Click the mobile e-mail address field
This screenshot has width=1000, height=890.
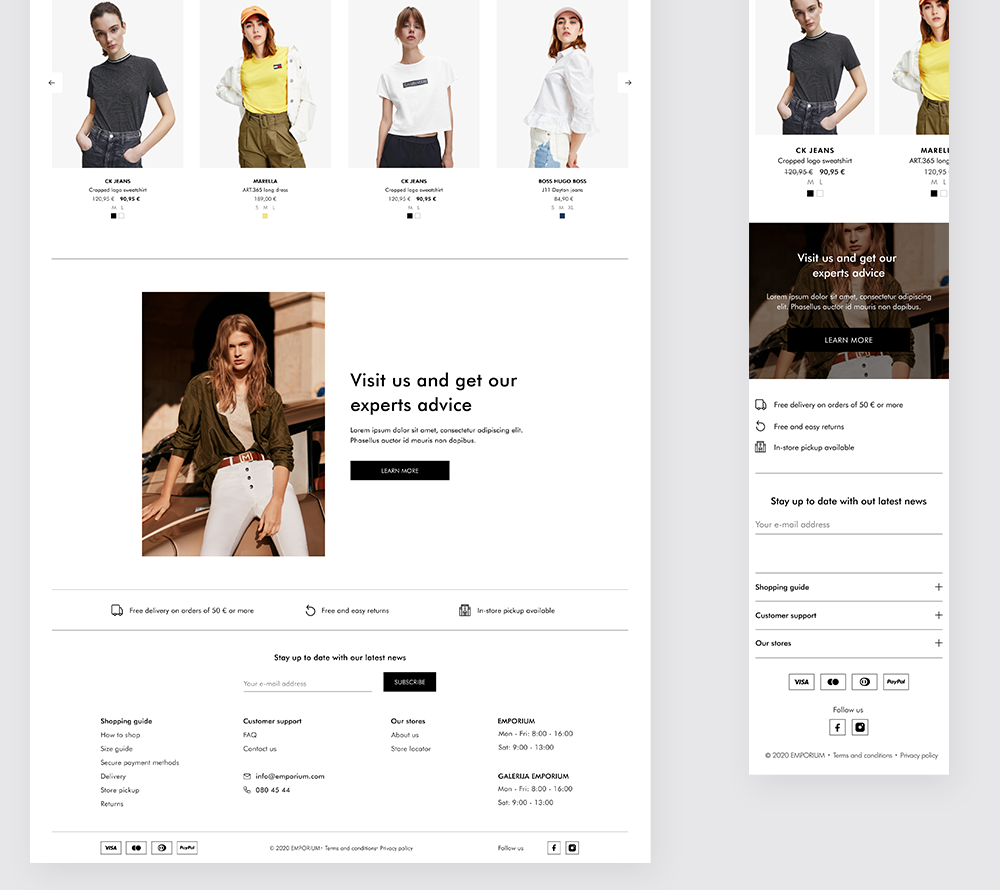click(849, 525)
